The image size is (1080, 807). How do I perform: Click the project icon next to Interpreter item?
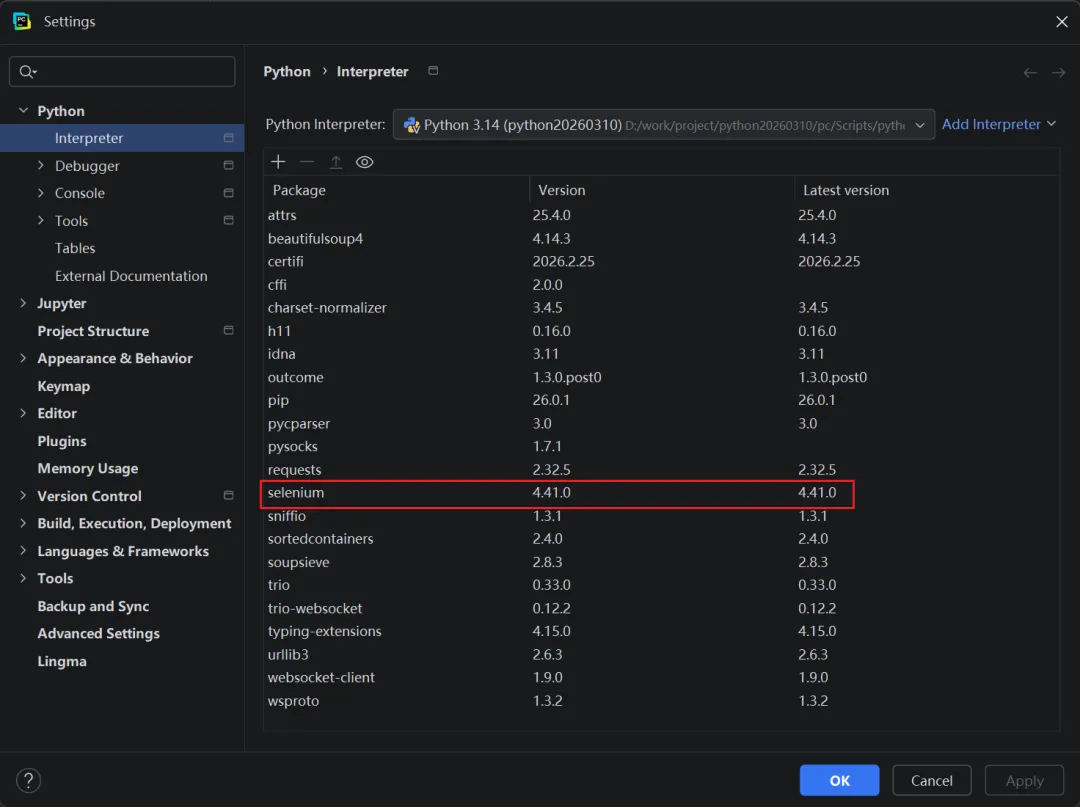[229, 138]
